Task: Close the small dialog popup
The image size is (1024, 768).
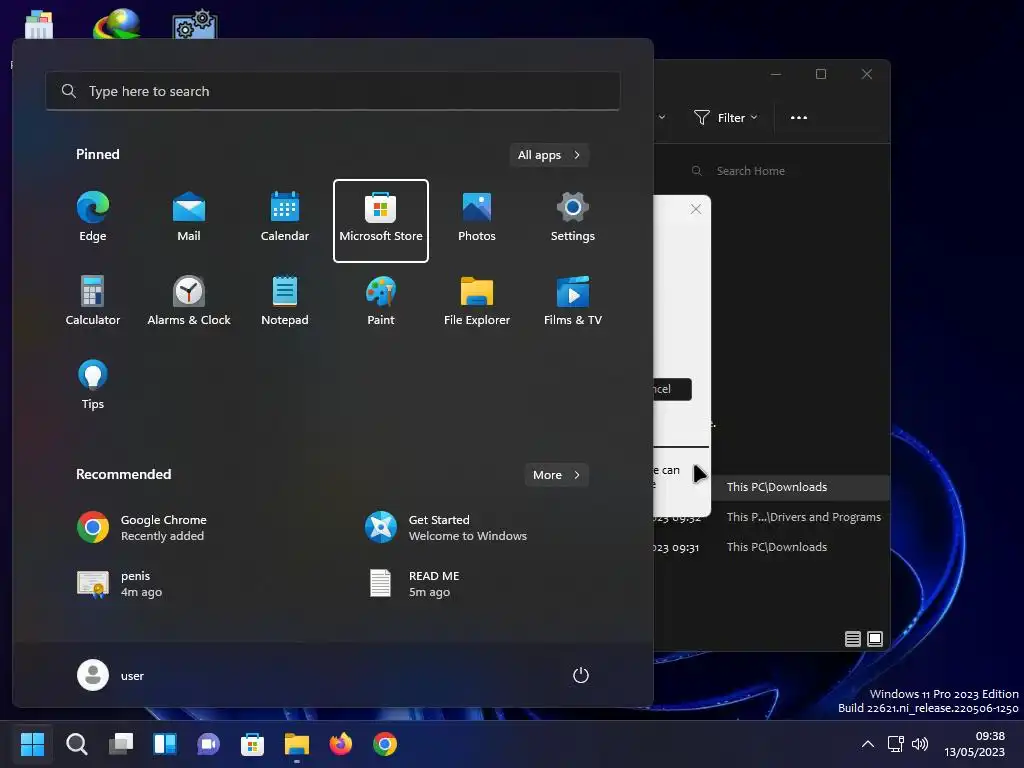Action: pyautogui.click(x=696, y=209)
